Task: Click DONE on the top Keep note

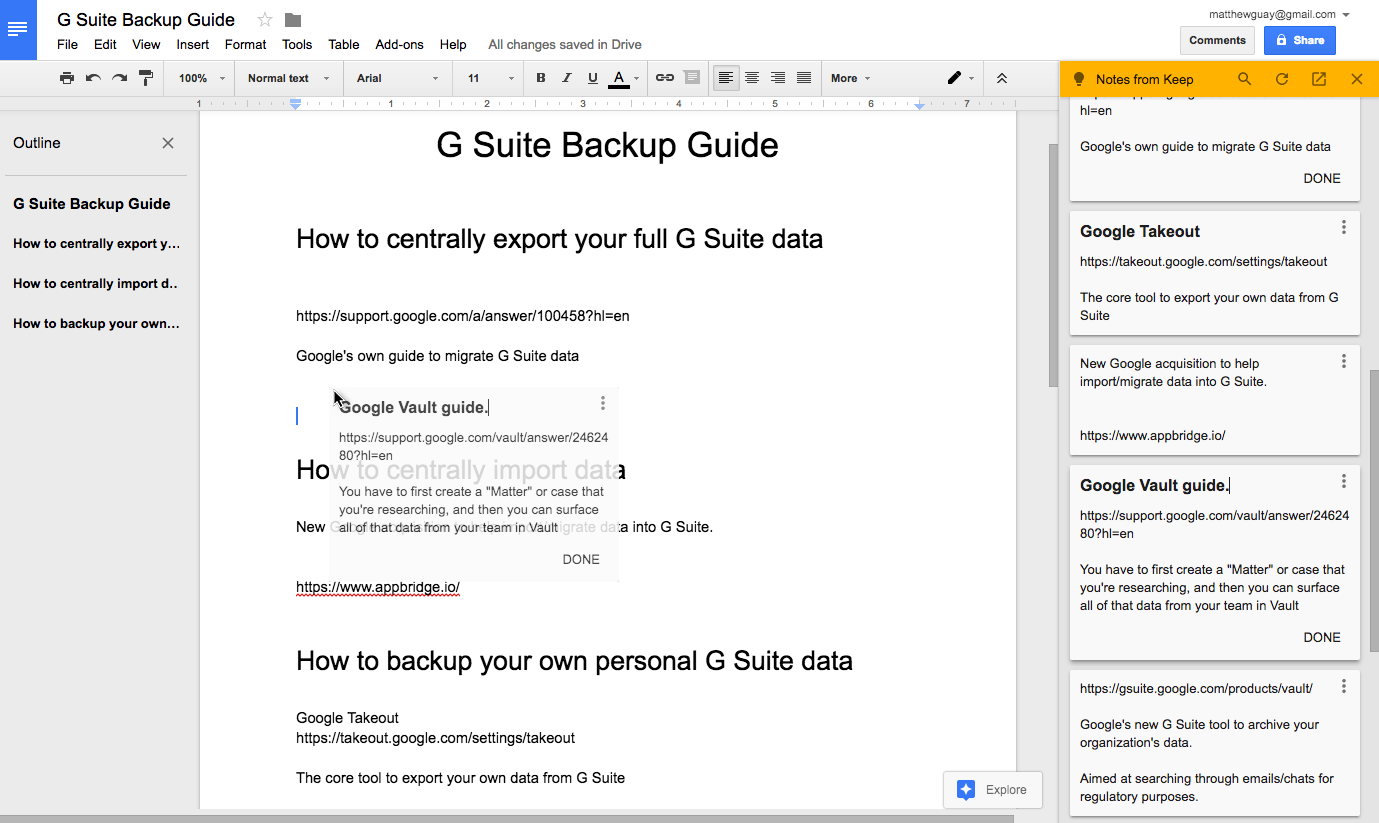Action: [x=1322, y=178]
